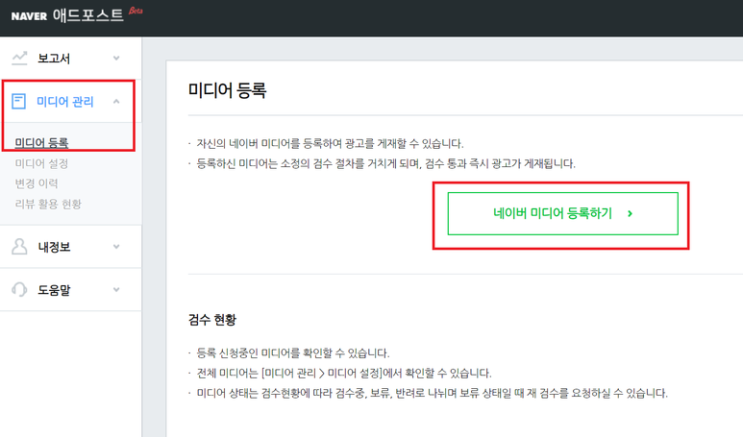Image resolution: width=743 pixels, height=437 pixels.
Task: Click the line '전체 미디어는 [미디어 관리 > 미디어 설정]에서 확인할 수 있습니다'
Action: (x=344, y=373)
